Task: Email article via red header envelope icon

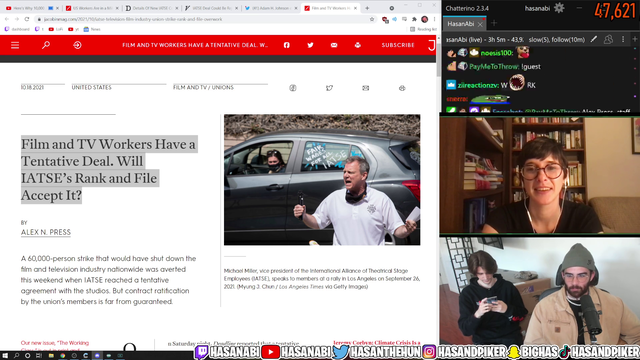Action: click(x=334, y=45)
